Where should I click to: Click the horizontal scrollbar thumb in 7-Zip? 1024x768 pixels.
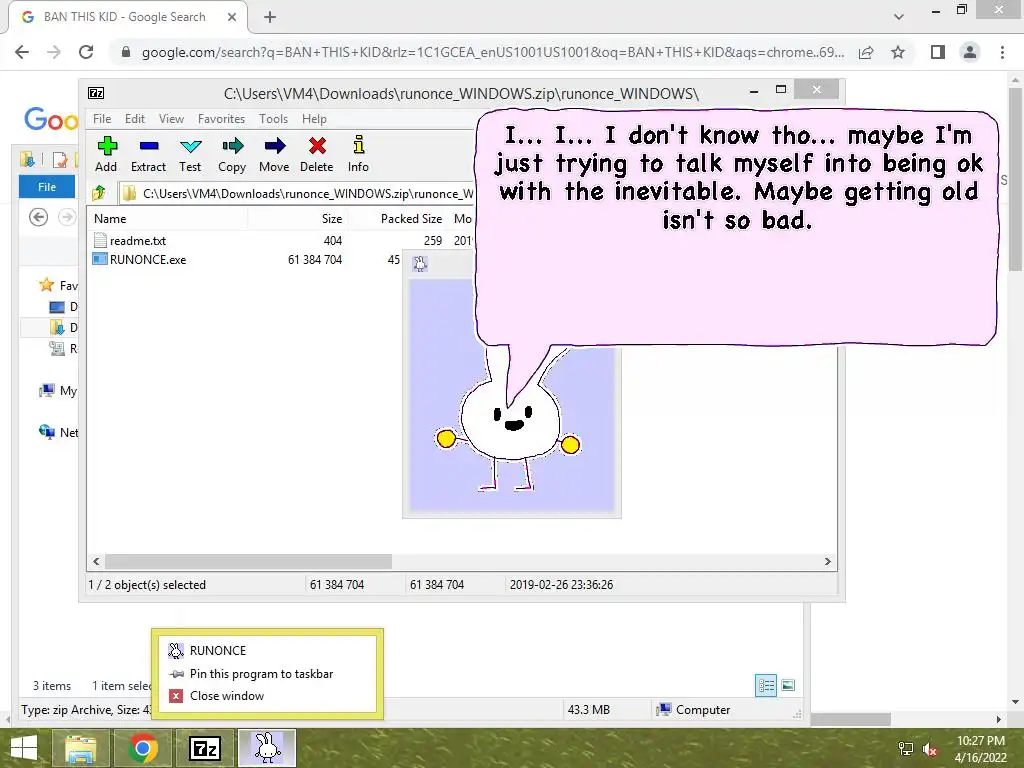point(248,562)
